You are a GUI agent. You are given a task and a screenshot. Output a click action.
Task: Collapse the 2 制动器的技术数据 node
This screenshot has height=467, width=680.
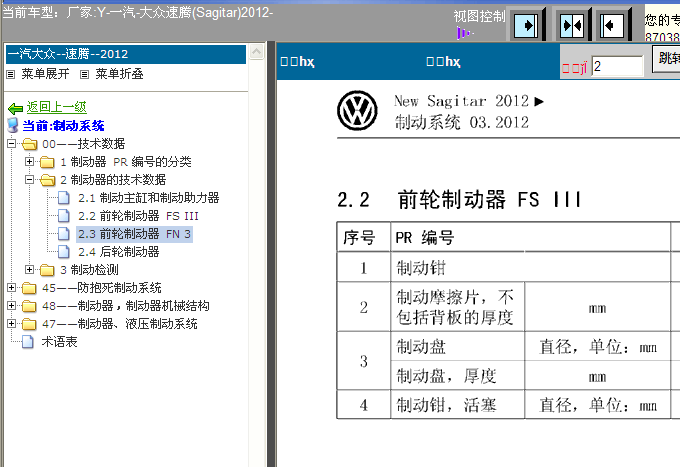click(29, 179)
